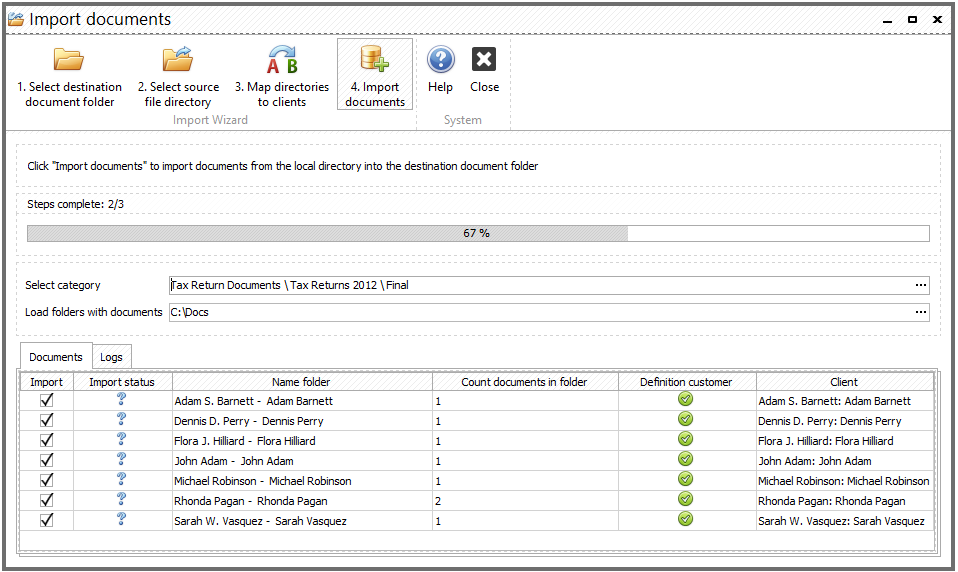958x572 pixels.
Task: Open Select destination document folder step
Action: [69, 75]
